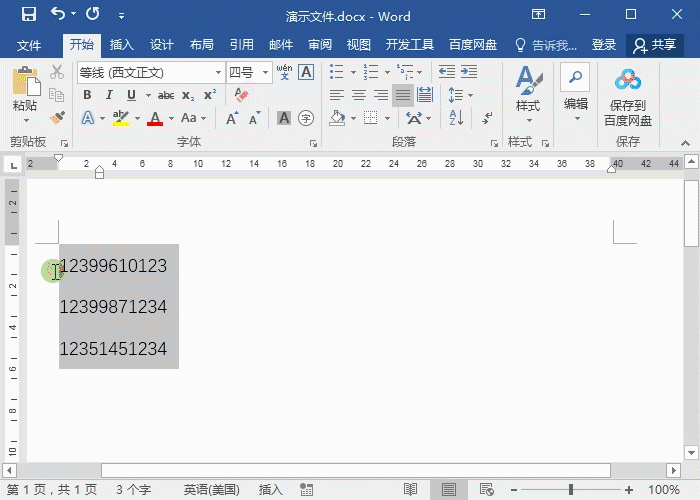Click Save to Baidu Netdisk icon
This screenshot has height=500, width=700.
pyautogui.click(x=627, y=98)
